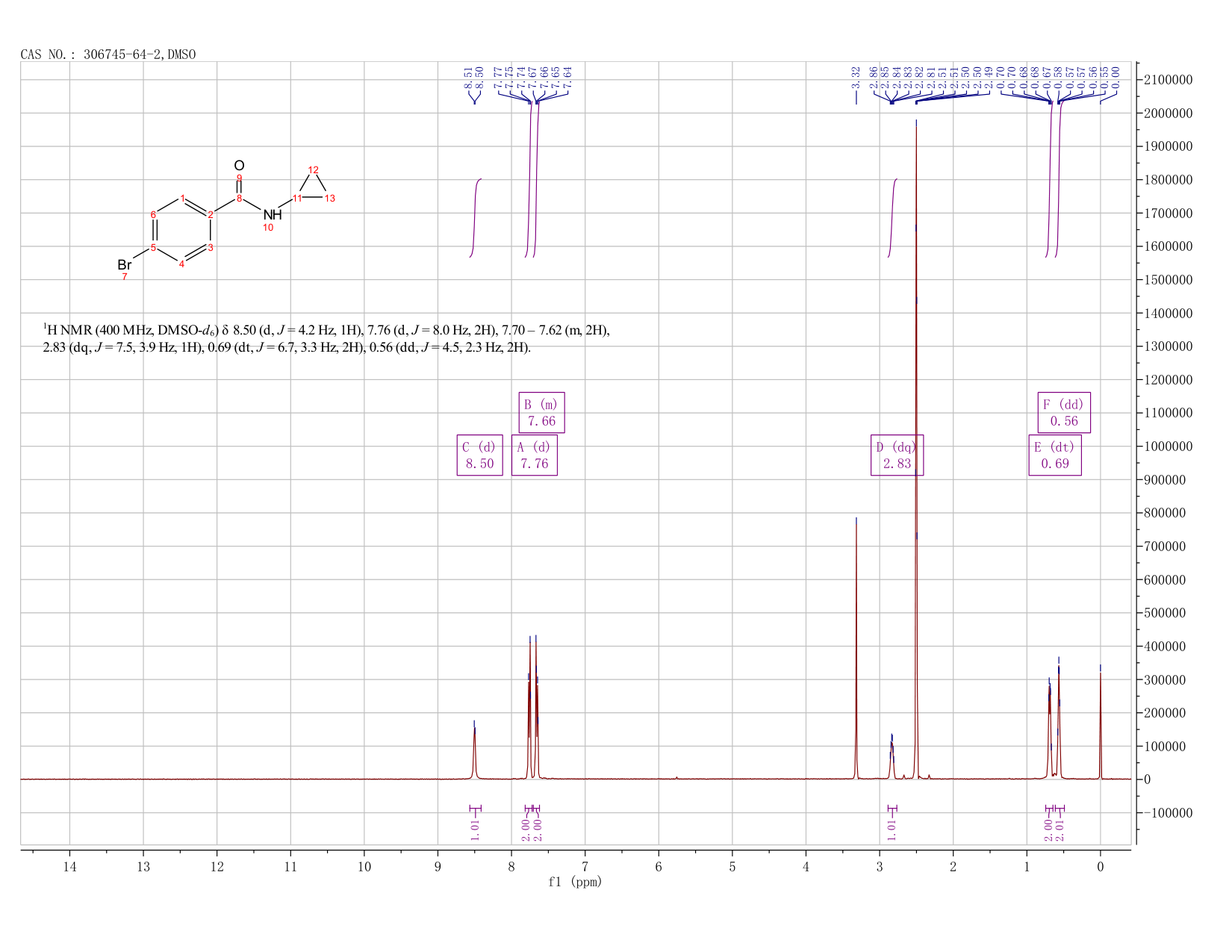Click atom number 12 on cyclopropyl ring

tap(314, 170)
